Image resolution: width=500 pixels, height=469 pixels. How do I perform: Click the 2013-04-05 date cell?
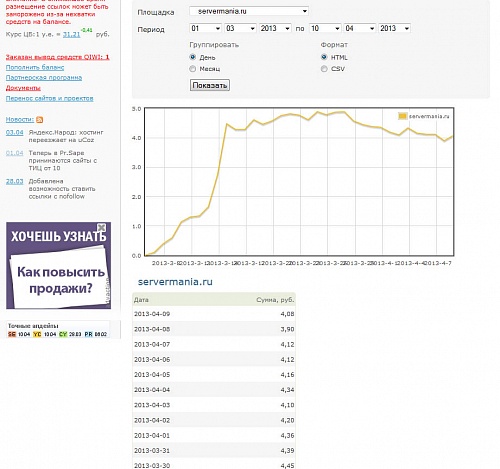152,375
